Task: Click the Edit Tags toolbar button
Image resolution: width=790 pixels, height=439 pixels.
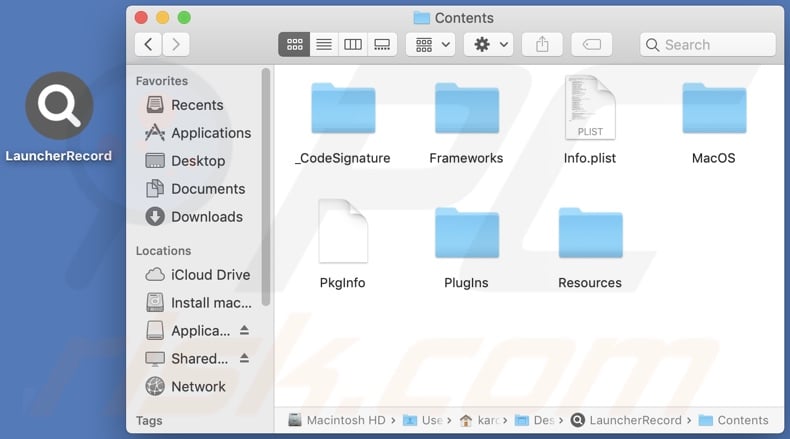Action: tap(591, 44)
